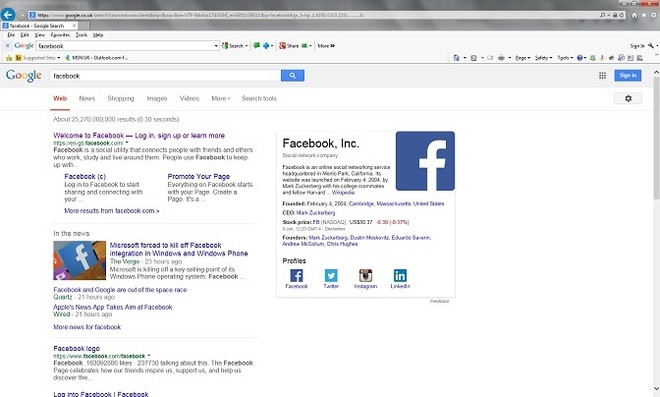The height and width of the screenshot is (397, 660).
Task: Open the File menu
Action: pos(11,35)
